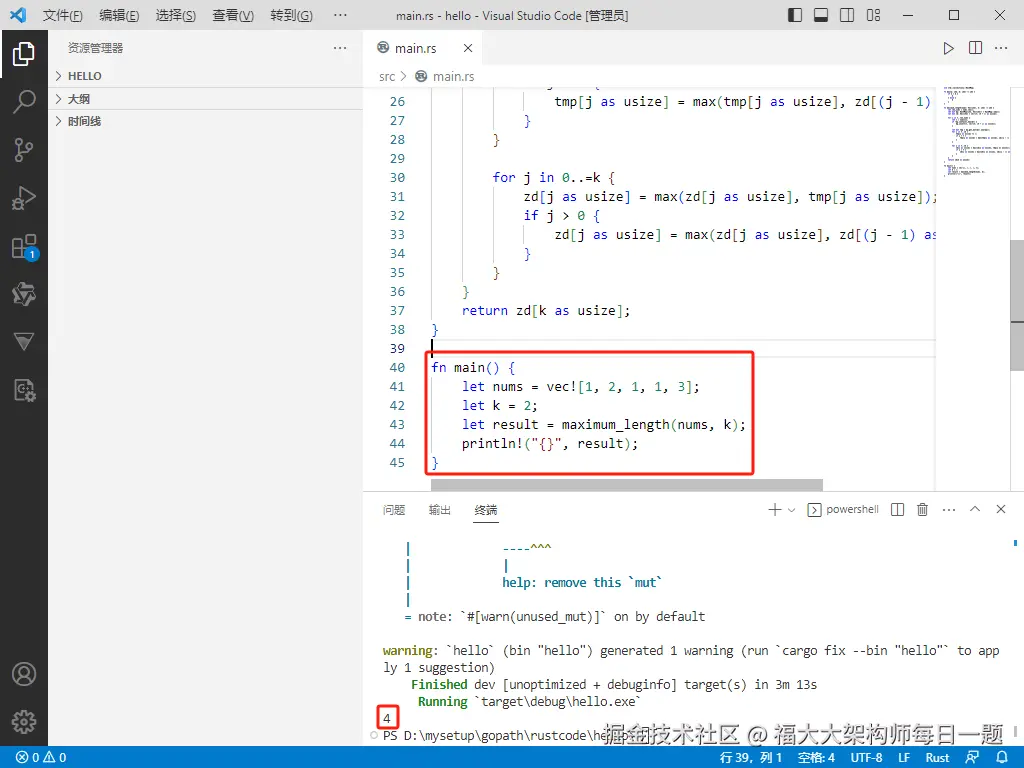
Task: Split the terminal pane
Action: click(x=897, y=509)
